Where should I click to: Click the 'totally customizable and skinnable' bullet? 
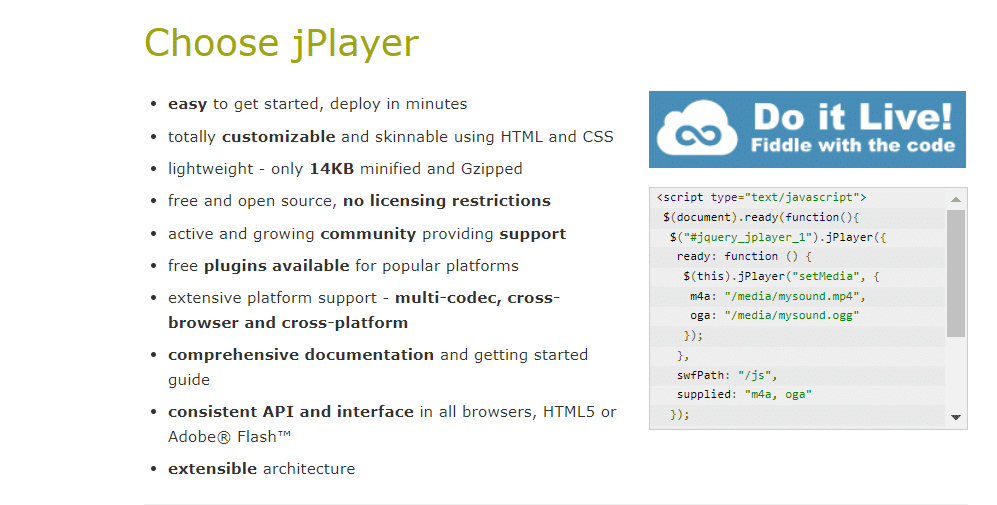coord(390,137)
